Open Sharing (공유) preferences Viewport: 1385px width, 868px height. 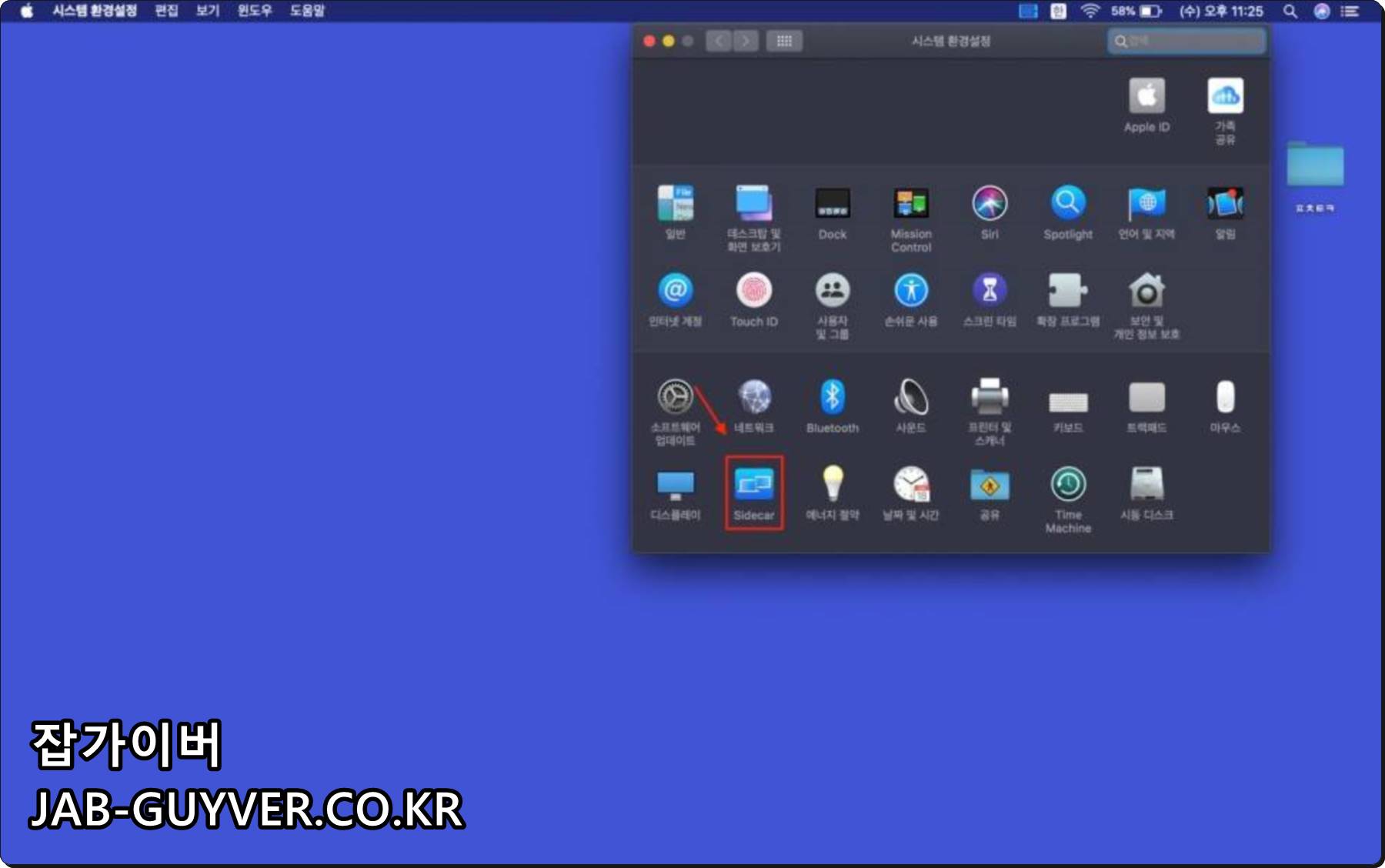[x=990, y=493]
